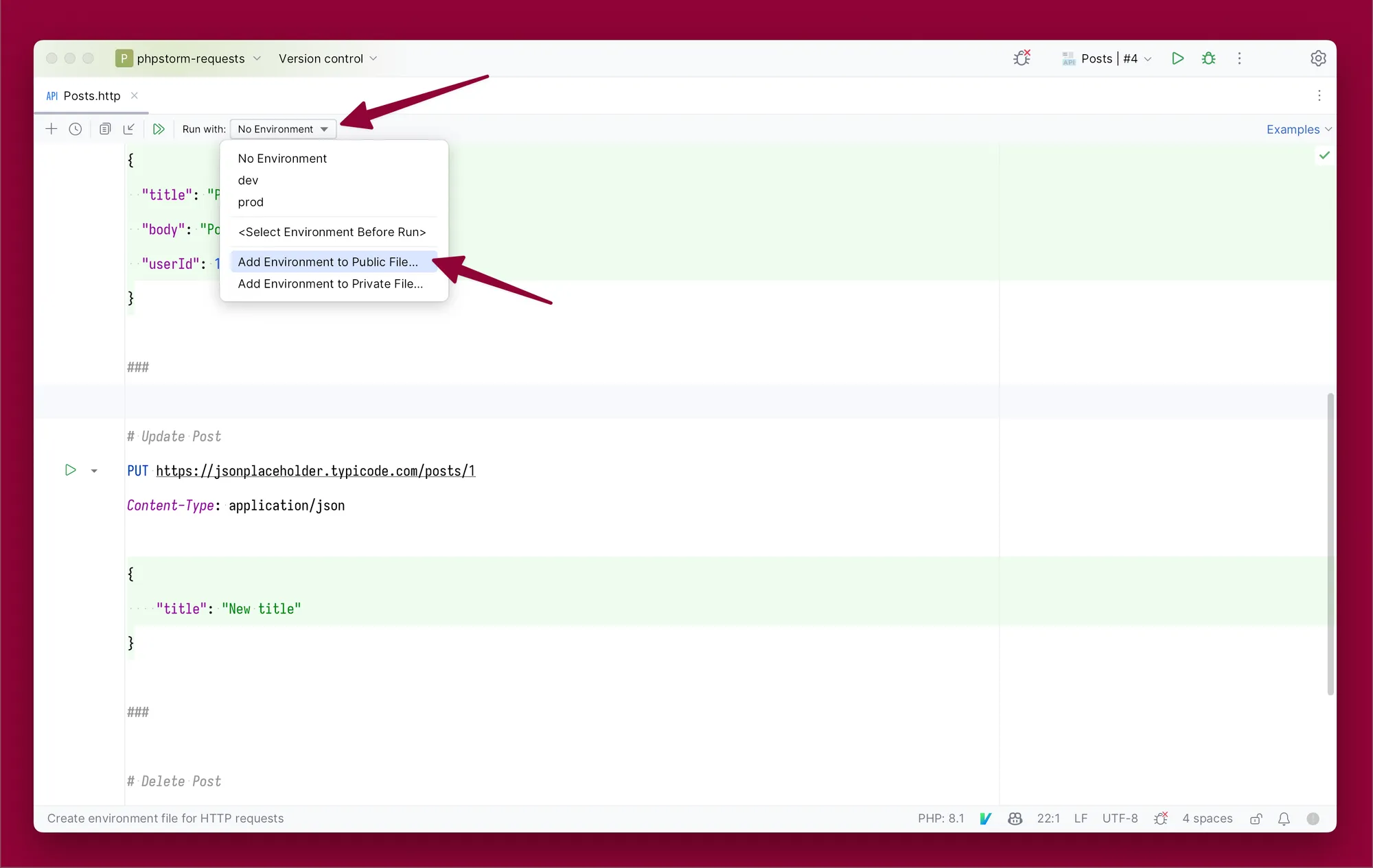The width and height of the screenshot is (1373, 868).
Task: Run the Posts | #4 configuration
Action: click(1177, 58)
